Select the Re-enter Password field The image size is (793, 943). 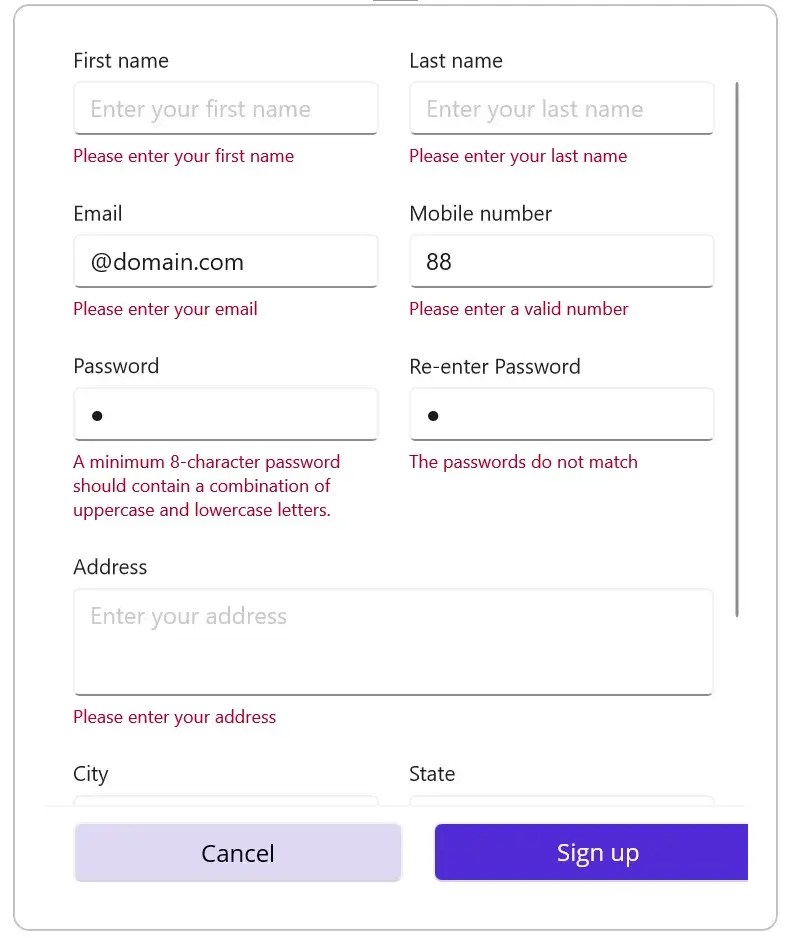click(x=561, y=413)
